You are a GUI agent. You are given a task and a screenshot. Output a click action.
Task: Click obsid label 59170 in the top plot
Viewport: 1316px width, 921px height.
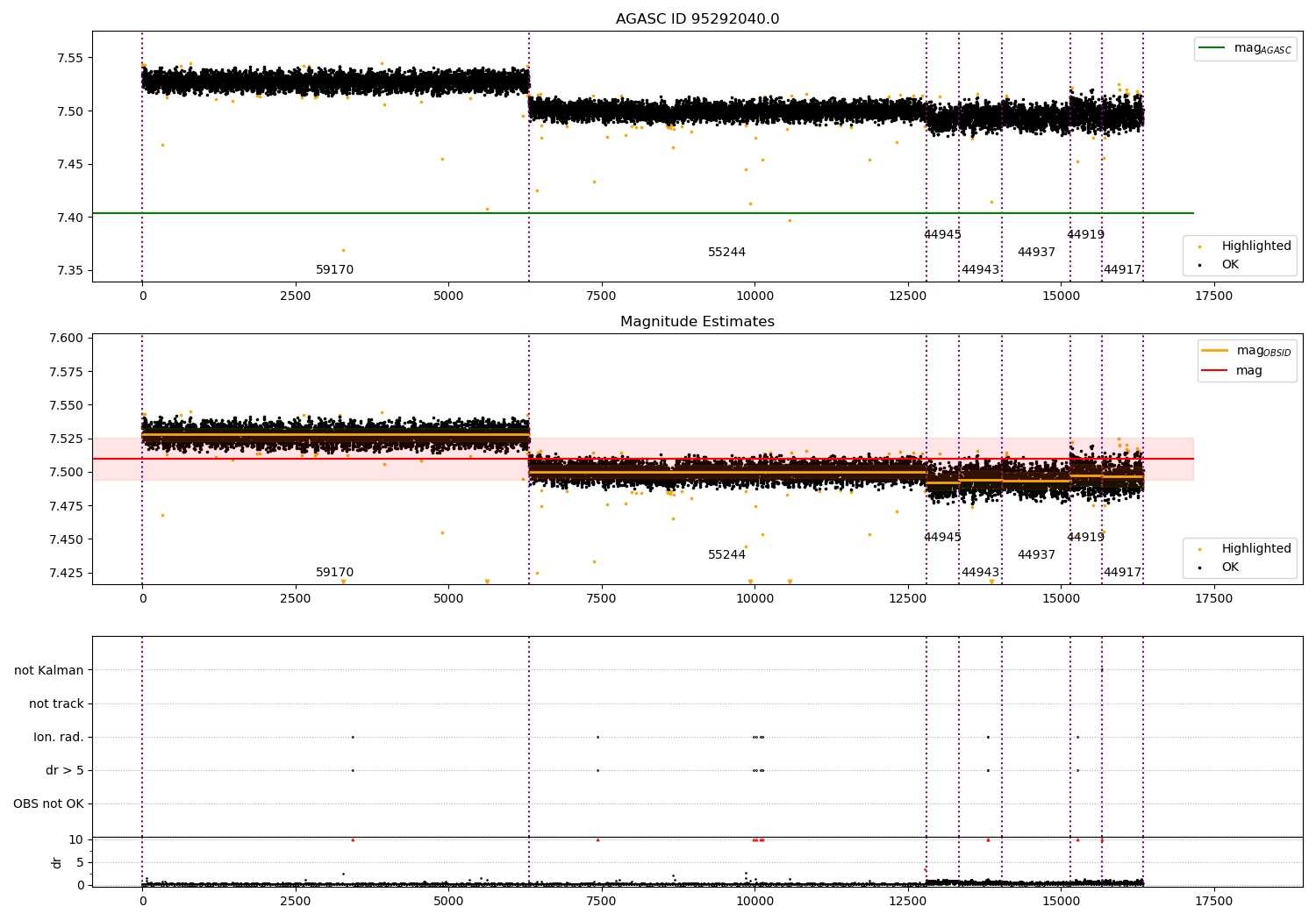point(335,269)
